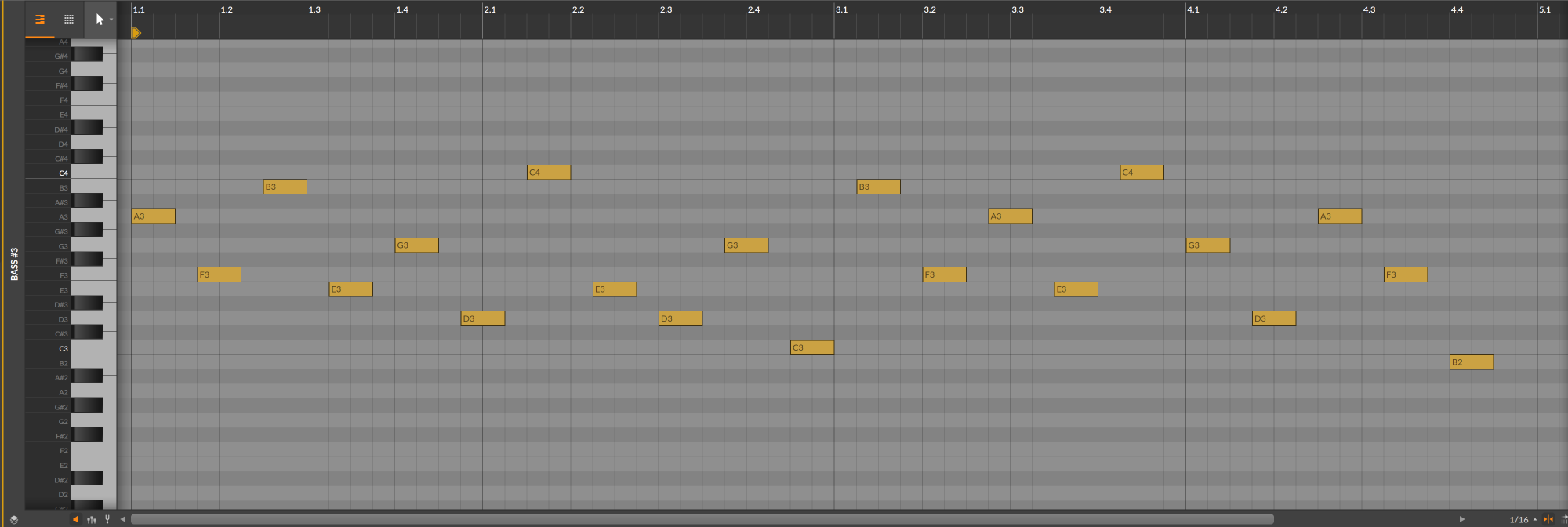Open the 1/16 grid resolution dropdown
This screenshot has height=527, width=1568.
1523,519
